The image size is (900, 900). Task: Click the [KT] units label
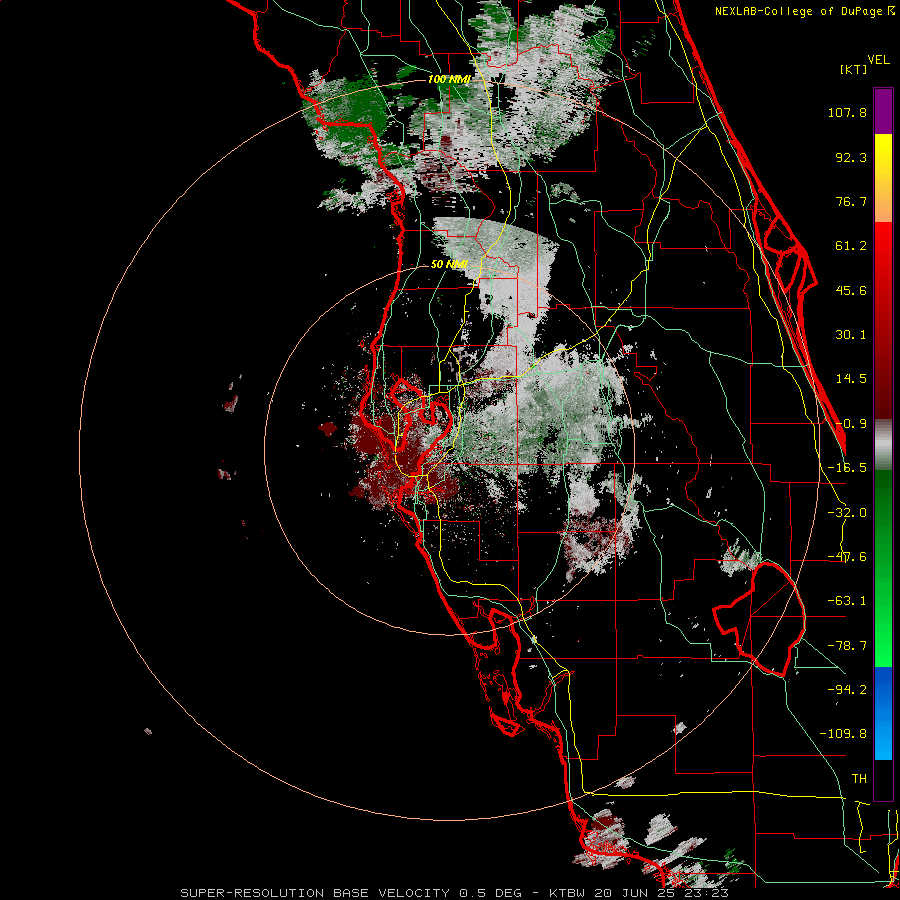(854, 70)
